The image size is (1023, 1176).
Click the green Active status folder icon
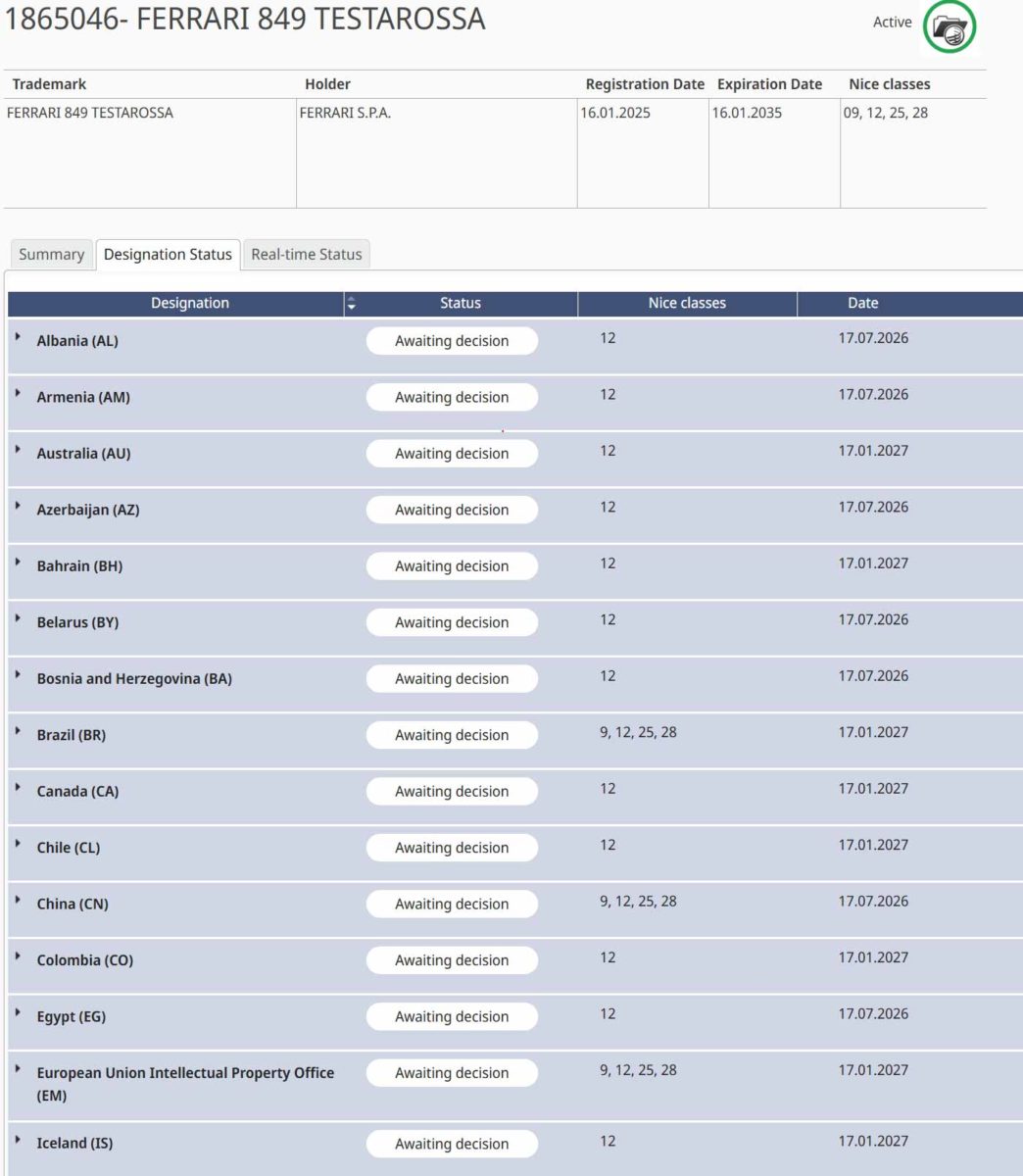[x=949, y=27]
